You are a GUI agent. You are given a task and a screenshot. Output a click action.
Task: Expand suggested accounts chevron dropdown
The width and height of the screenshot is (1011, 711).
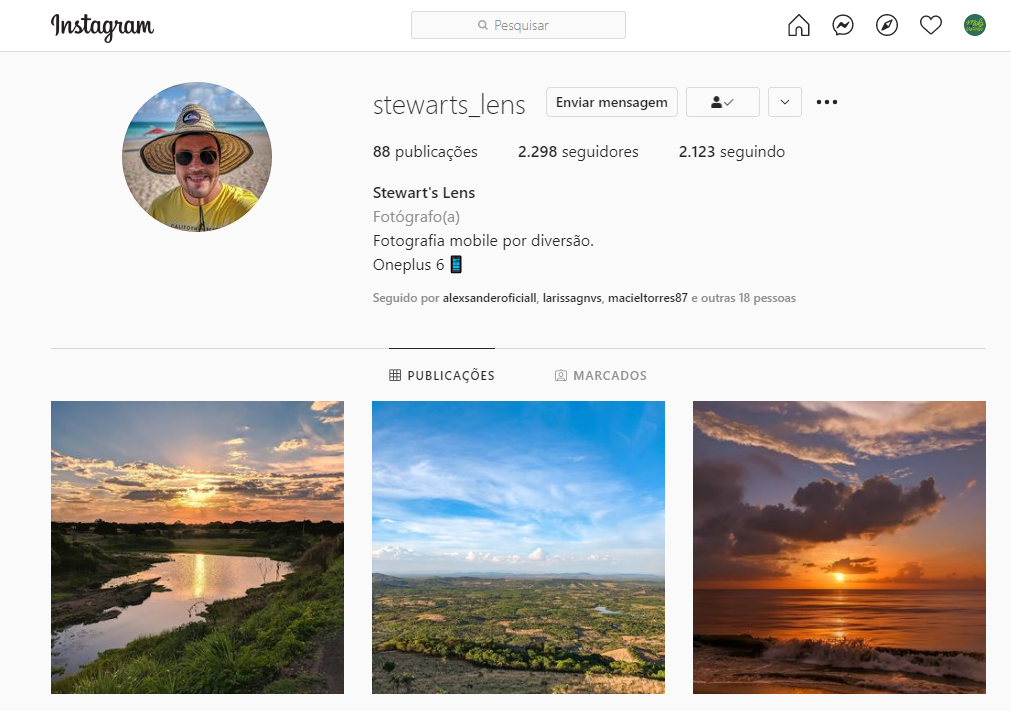tap(785, 102)
